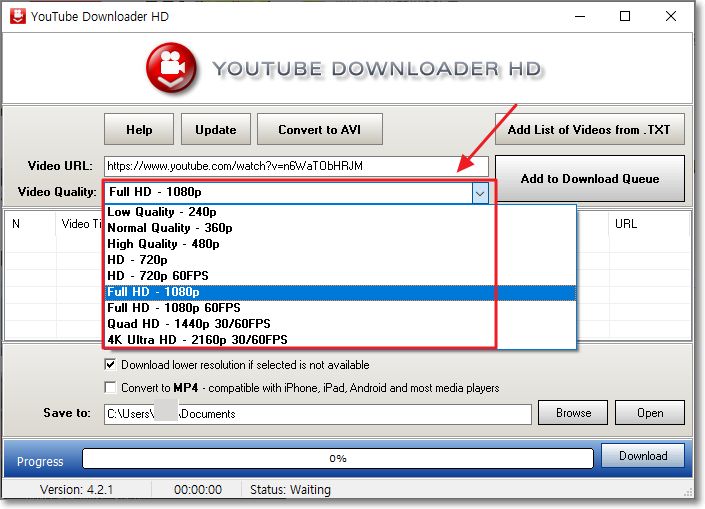The width and height of the screenshot is (705, 509).
Task: Select Normal Quality - 360p option
Action: (x=340, y=228)
